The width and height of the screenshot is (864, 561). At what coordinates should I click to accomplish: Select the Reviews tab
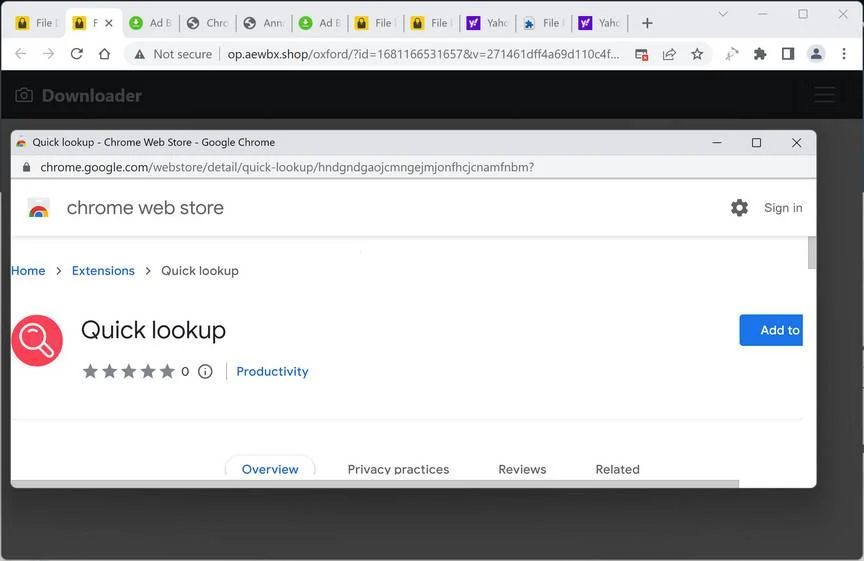pos(522,470)
